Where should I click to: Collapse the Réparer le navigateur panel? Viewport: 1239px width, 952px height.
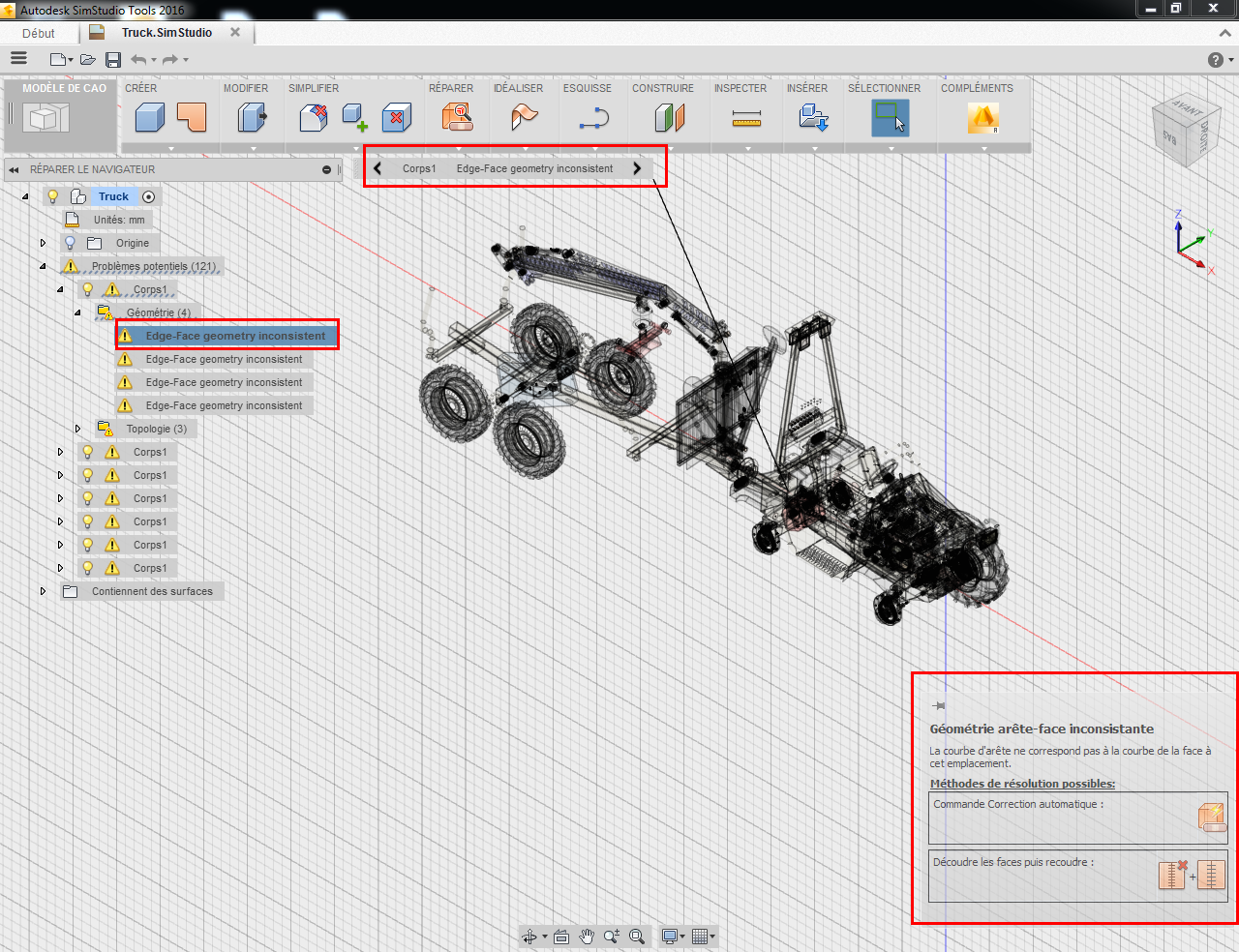[14, 169]
